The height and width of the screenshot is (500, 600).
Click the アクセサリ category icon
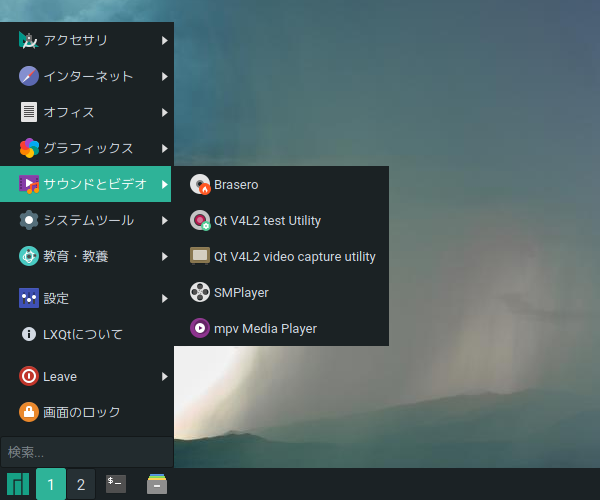tap(29, 40)
